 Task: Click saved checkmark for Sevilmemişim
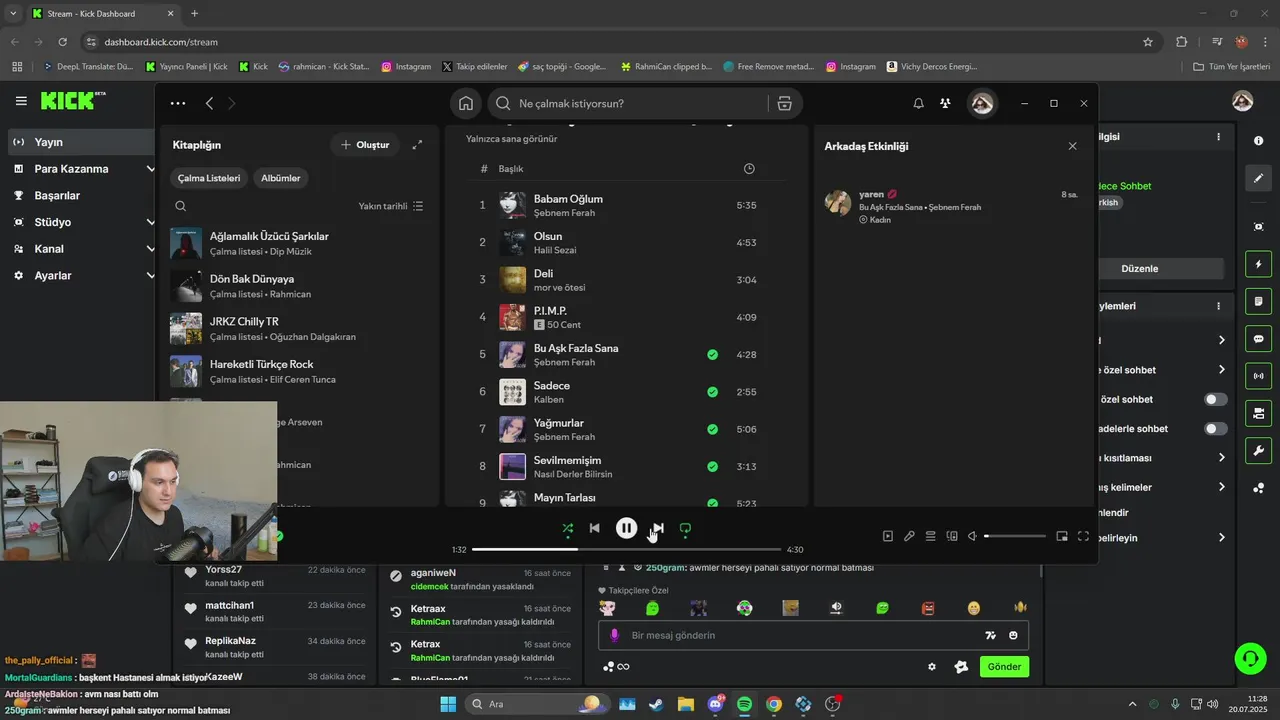click(712, 466)
